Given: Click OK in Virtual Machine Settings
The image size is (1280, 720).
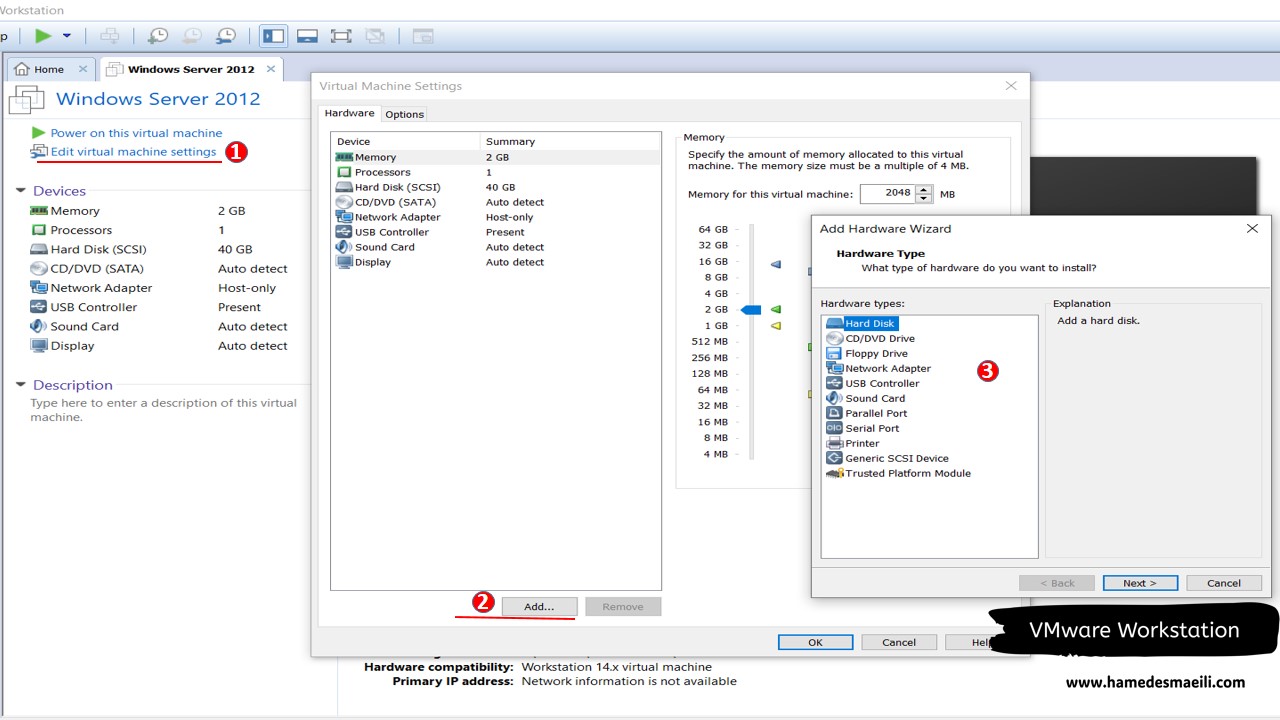Looking at the screenshot, I should point(815,642).
